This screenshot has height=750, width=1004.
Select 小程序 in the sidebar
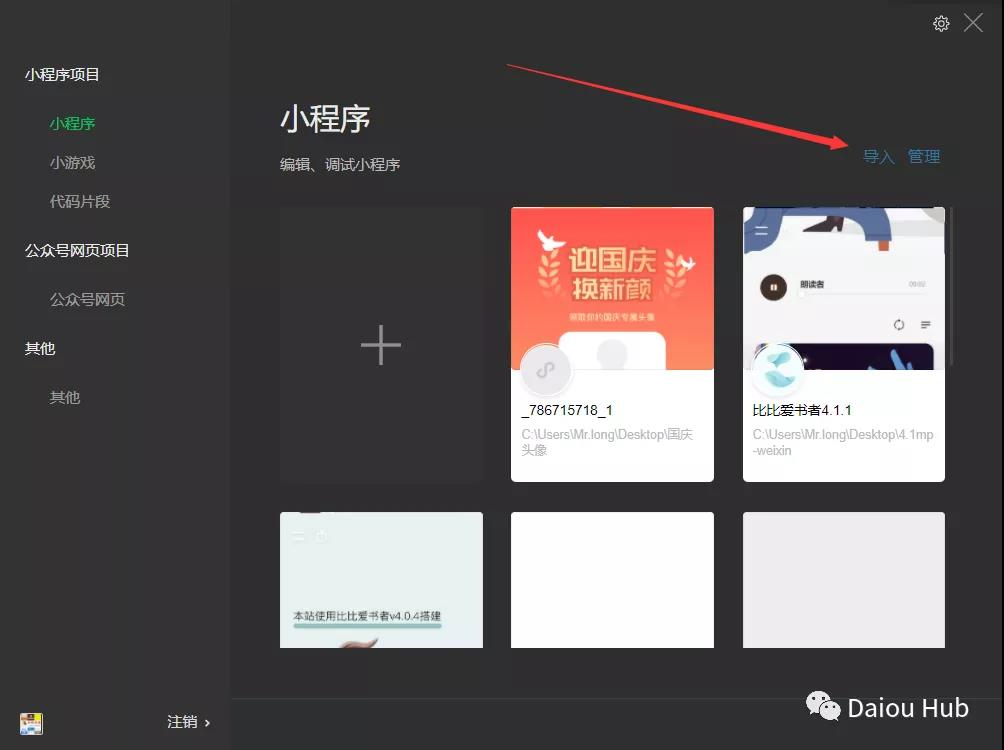72,123
